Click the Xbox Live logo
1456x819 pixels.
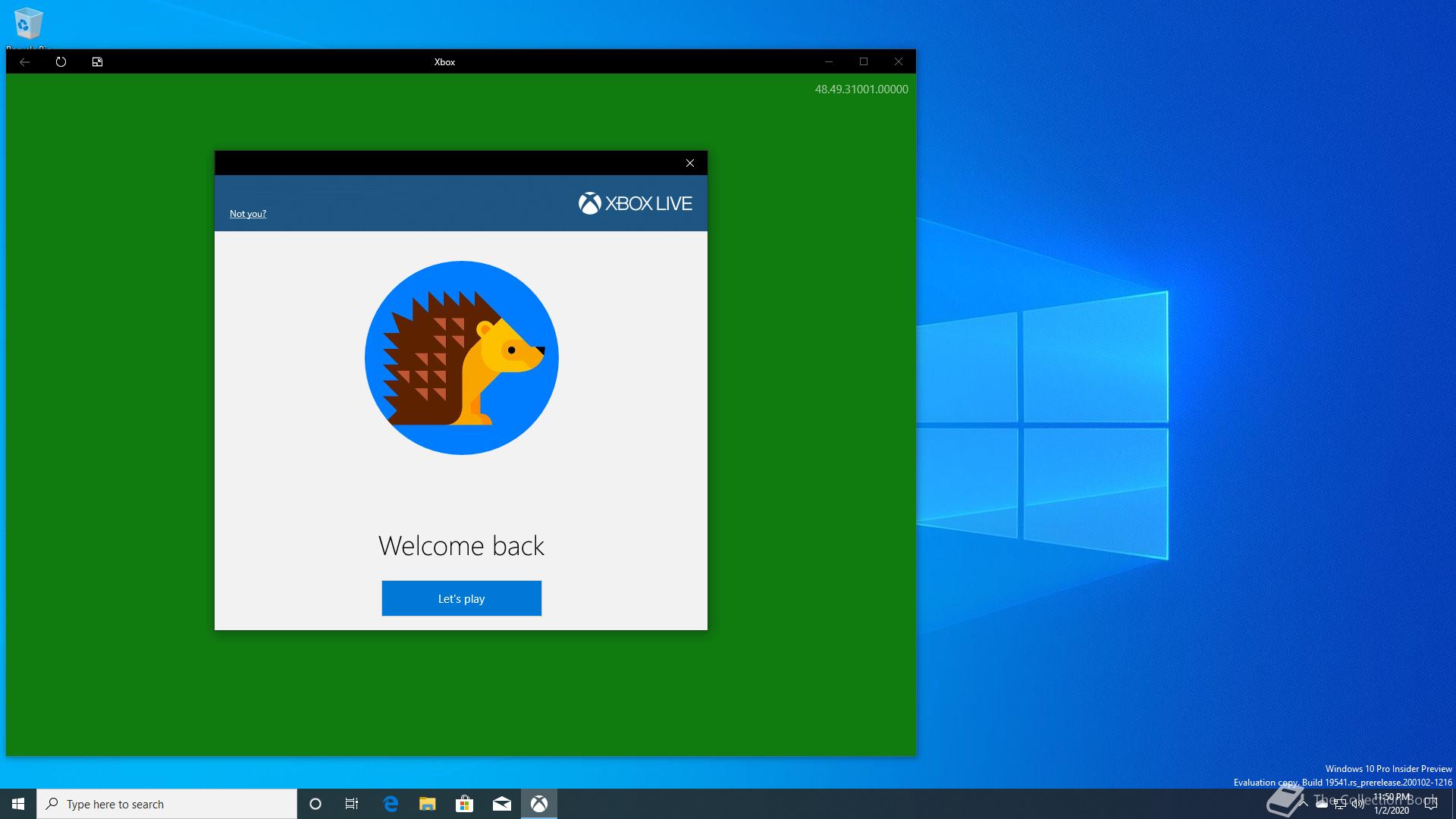coord(635,203)
